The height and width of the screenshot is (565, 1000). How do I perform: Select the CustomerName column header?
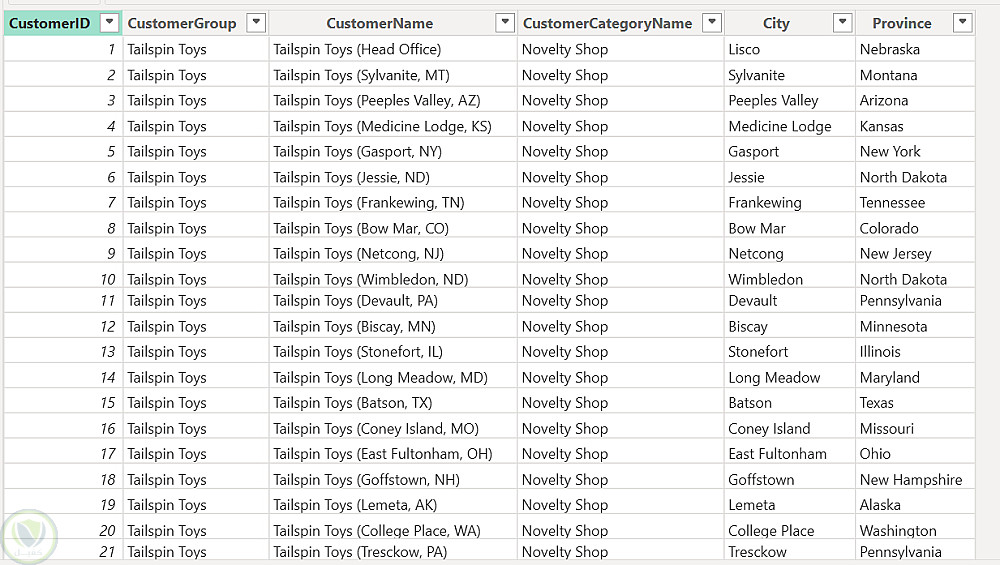(x=379, y=23)
